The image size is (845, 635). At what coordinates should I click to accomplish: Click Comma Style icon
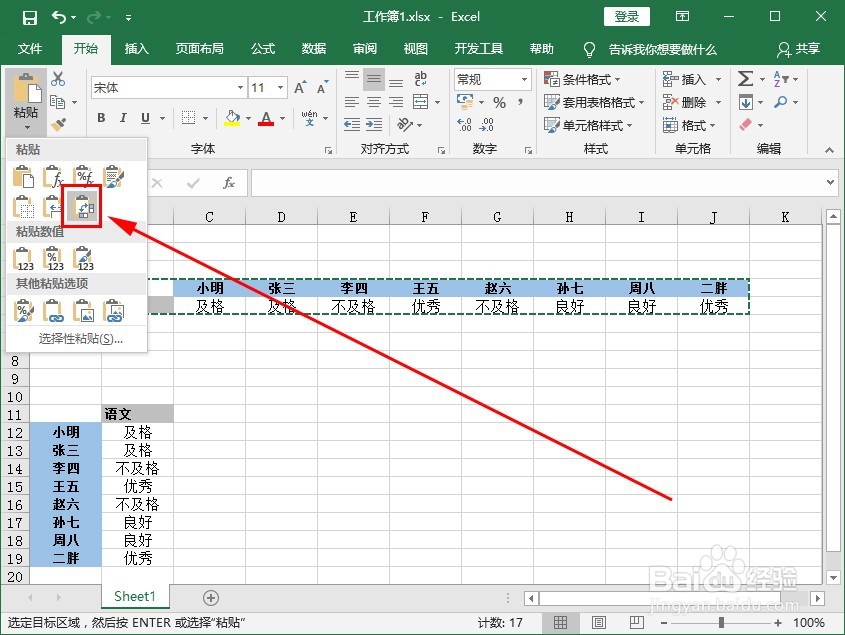pyautogui.click(x=520, y=102)
